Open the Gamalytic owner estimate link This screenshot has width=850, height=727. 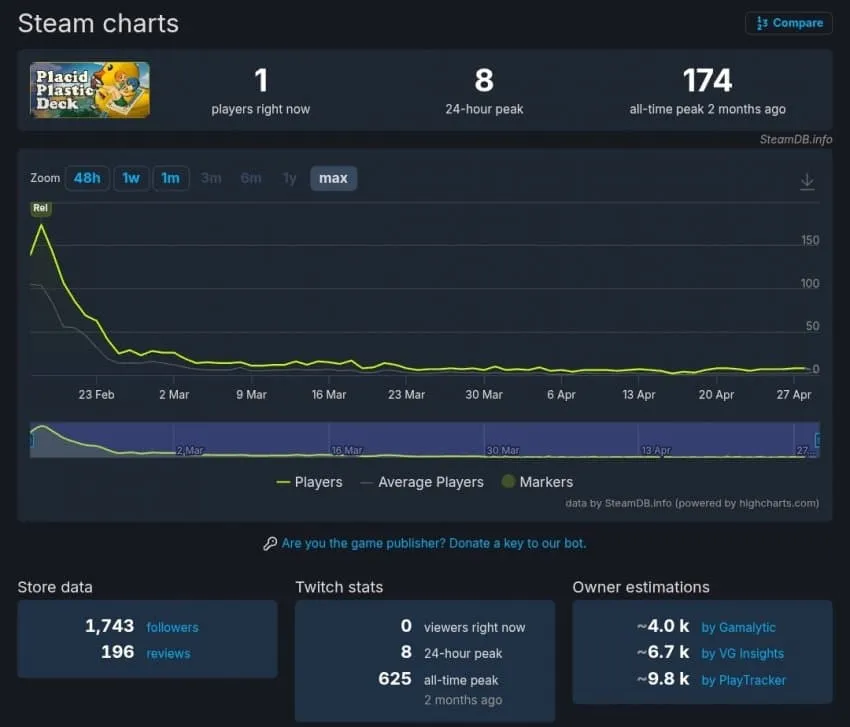(x=738, y=627)
